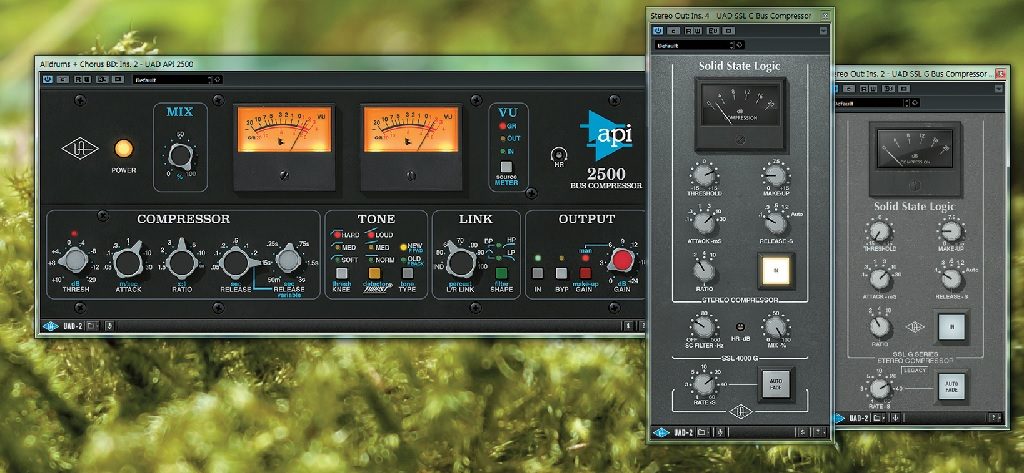The height and width of the screenshot is (473, 1024).
Task: Click Ratio knob in SSL ins. 4 window
Action: click(704, 269)
